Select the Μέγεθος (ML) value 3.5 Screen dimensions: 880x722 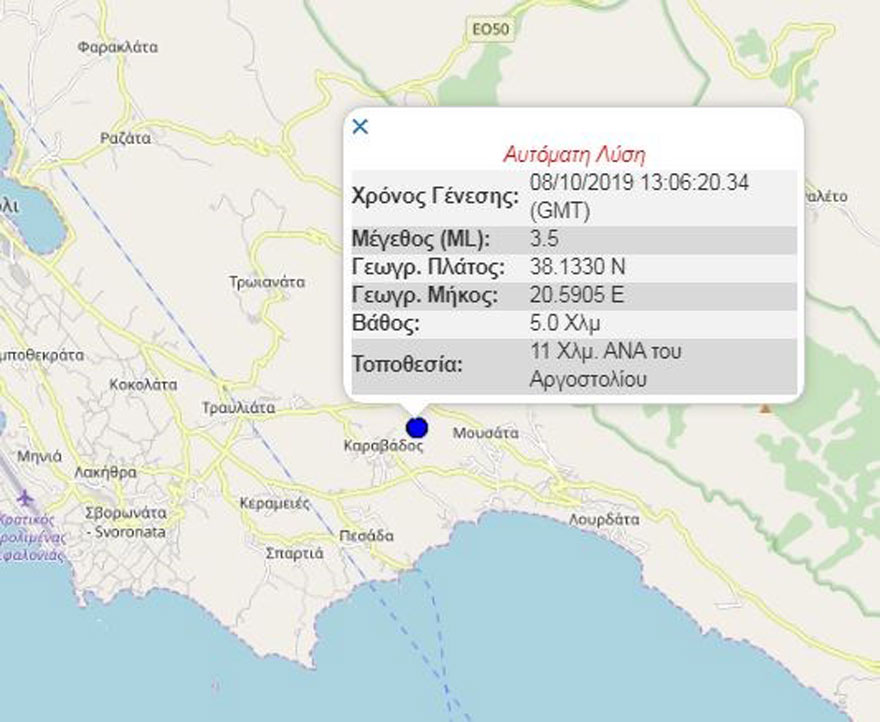click(545, 240)
